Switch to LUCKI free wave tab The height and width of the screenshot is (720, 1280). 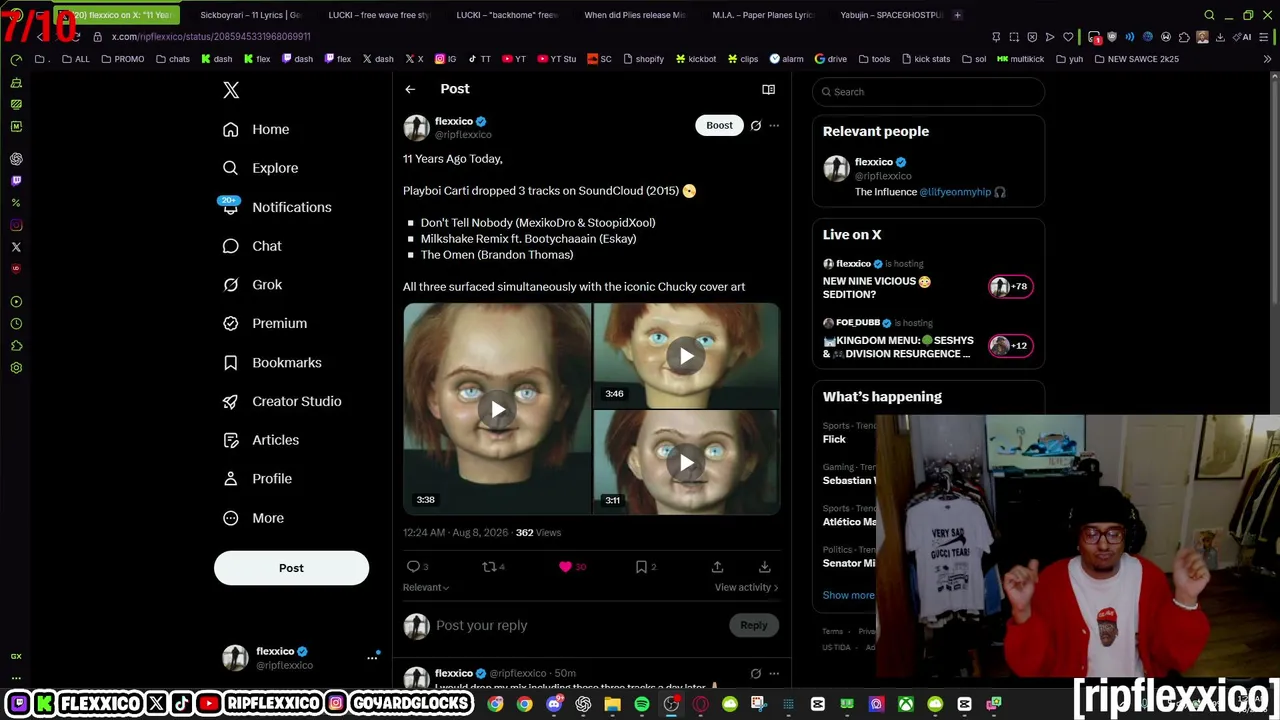(378, 15)
